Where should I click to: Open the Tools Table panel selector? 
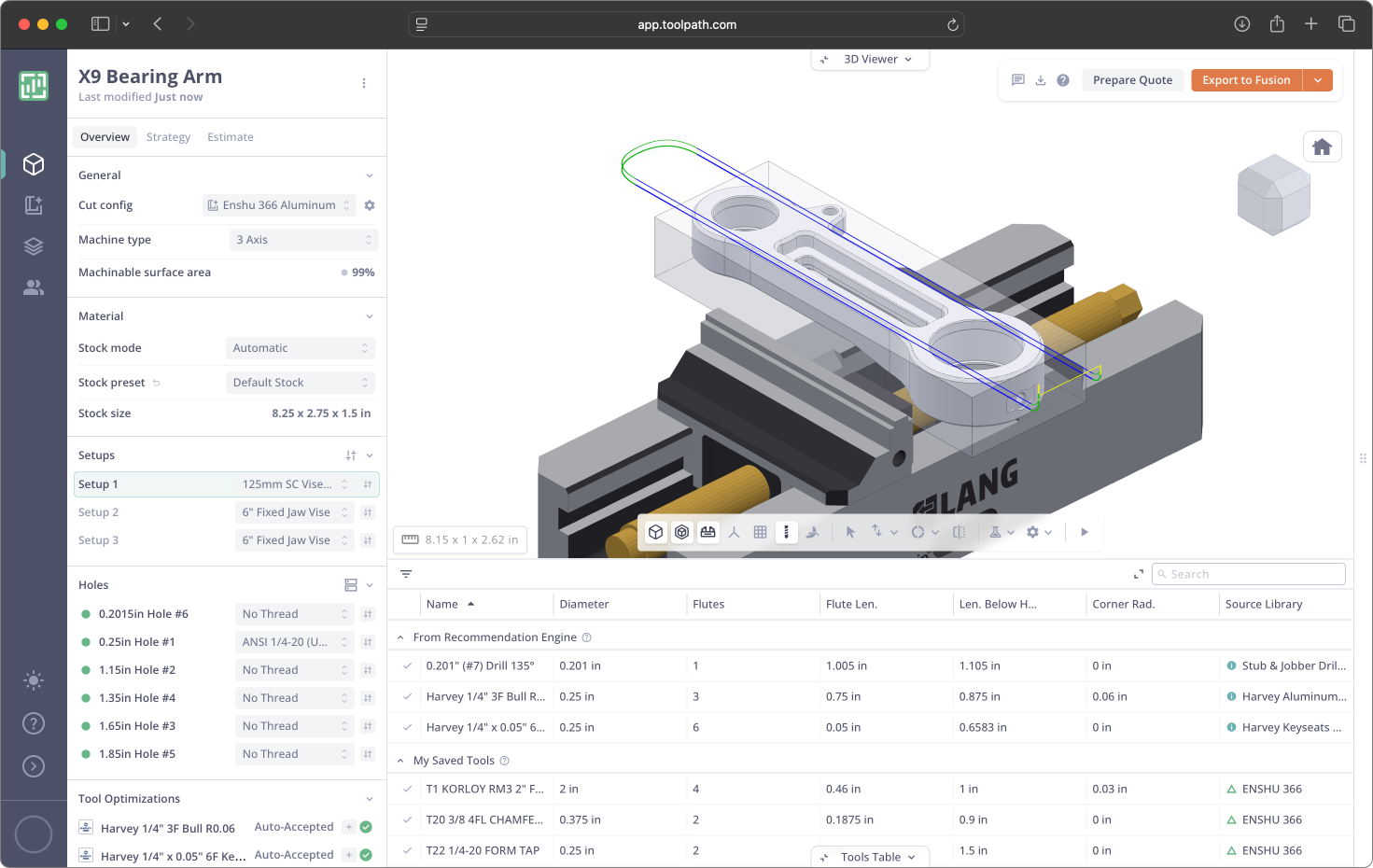coord(871,857)
